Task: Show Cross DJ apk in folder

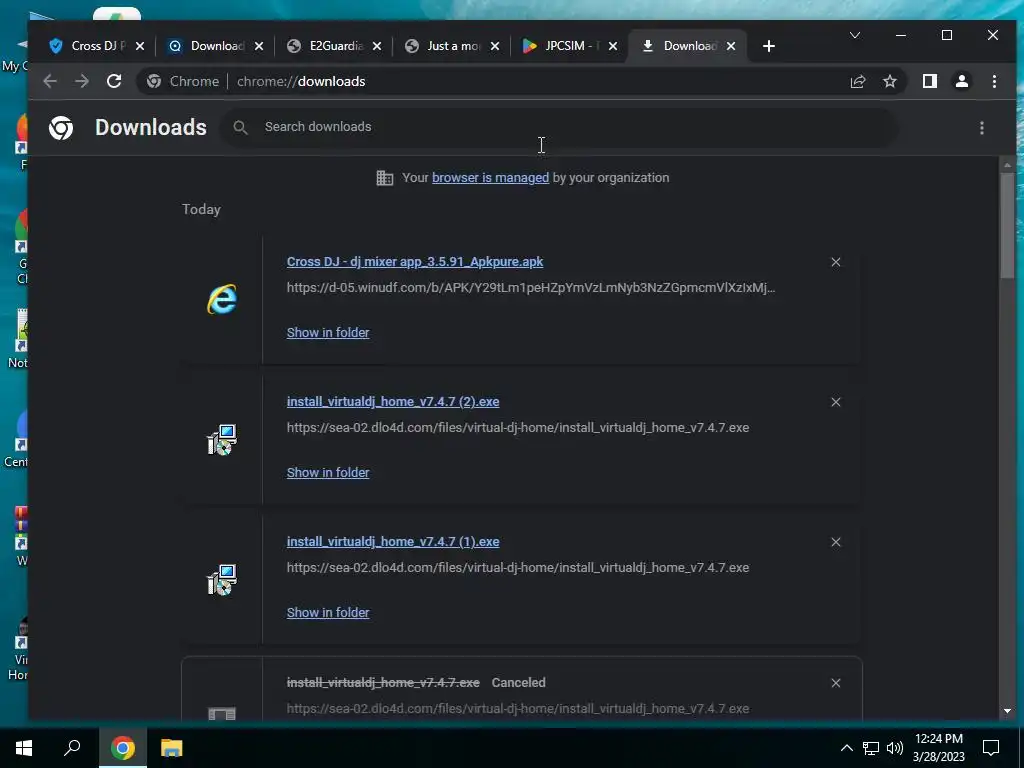Action: click(x=328, y=332)
